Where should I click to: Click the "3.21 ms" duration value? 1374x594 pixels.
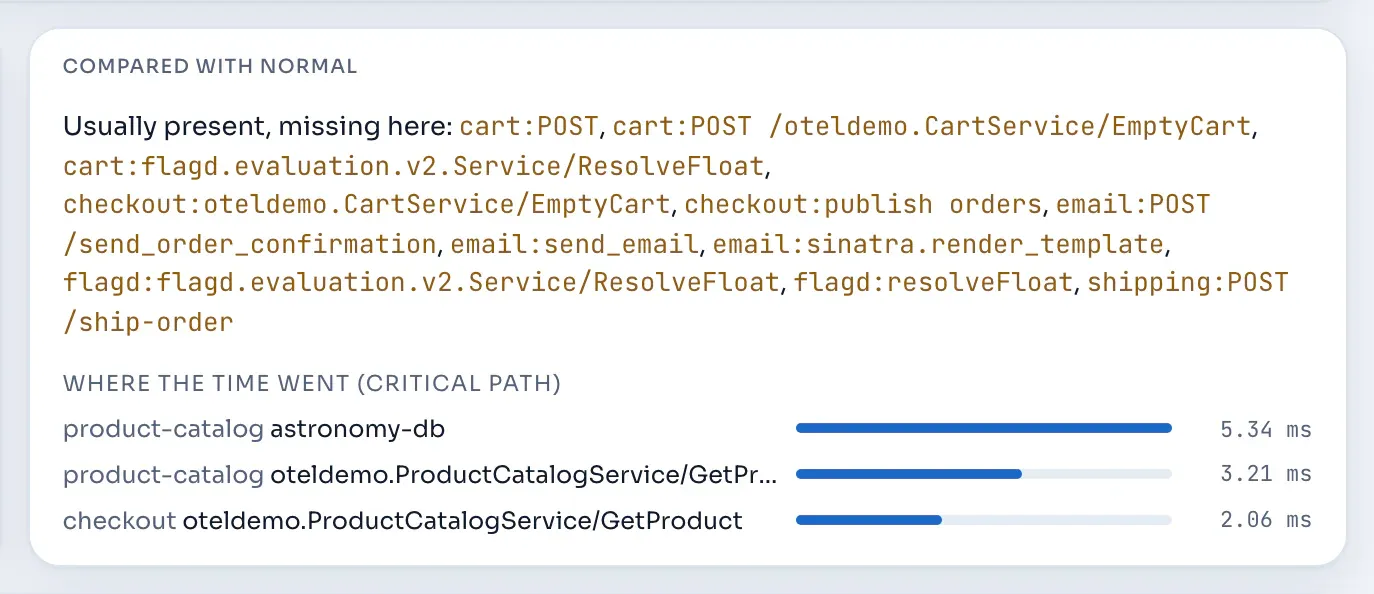tap(1266, 474)
